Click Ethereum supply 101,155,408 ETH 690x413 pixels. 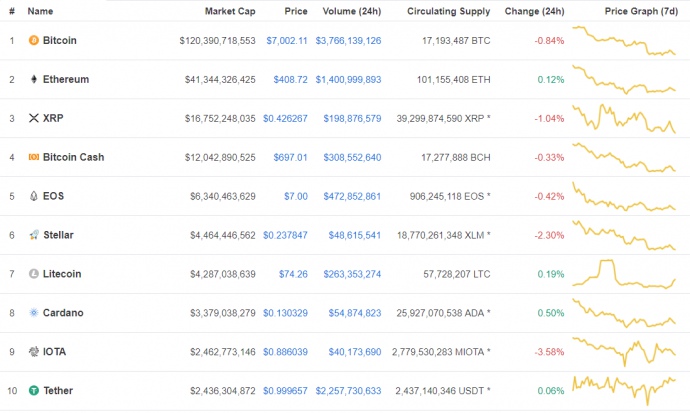coord(454,80)
